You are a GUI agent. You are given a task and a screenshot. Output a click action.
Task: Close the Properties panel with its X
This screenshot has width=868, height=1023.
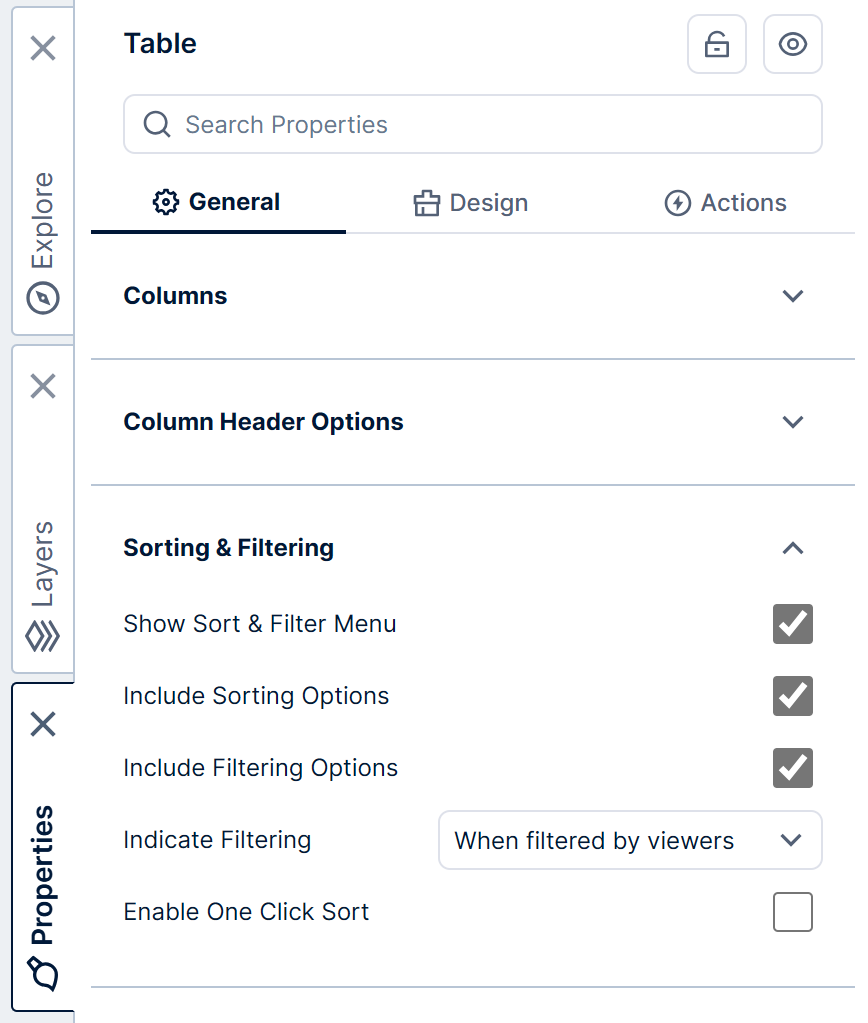(x=43, y=724)
